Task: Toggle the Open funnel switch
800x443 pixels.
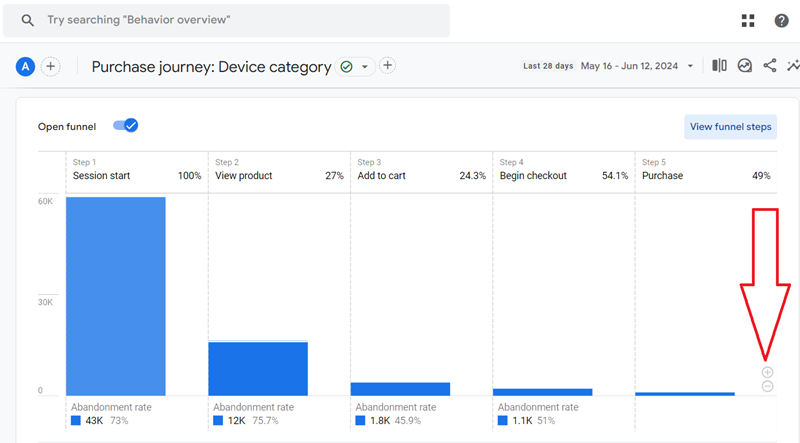Action: point(125,126)
